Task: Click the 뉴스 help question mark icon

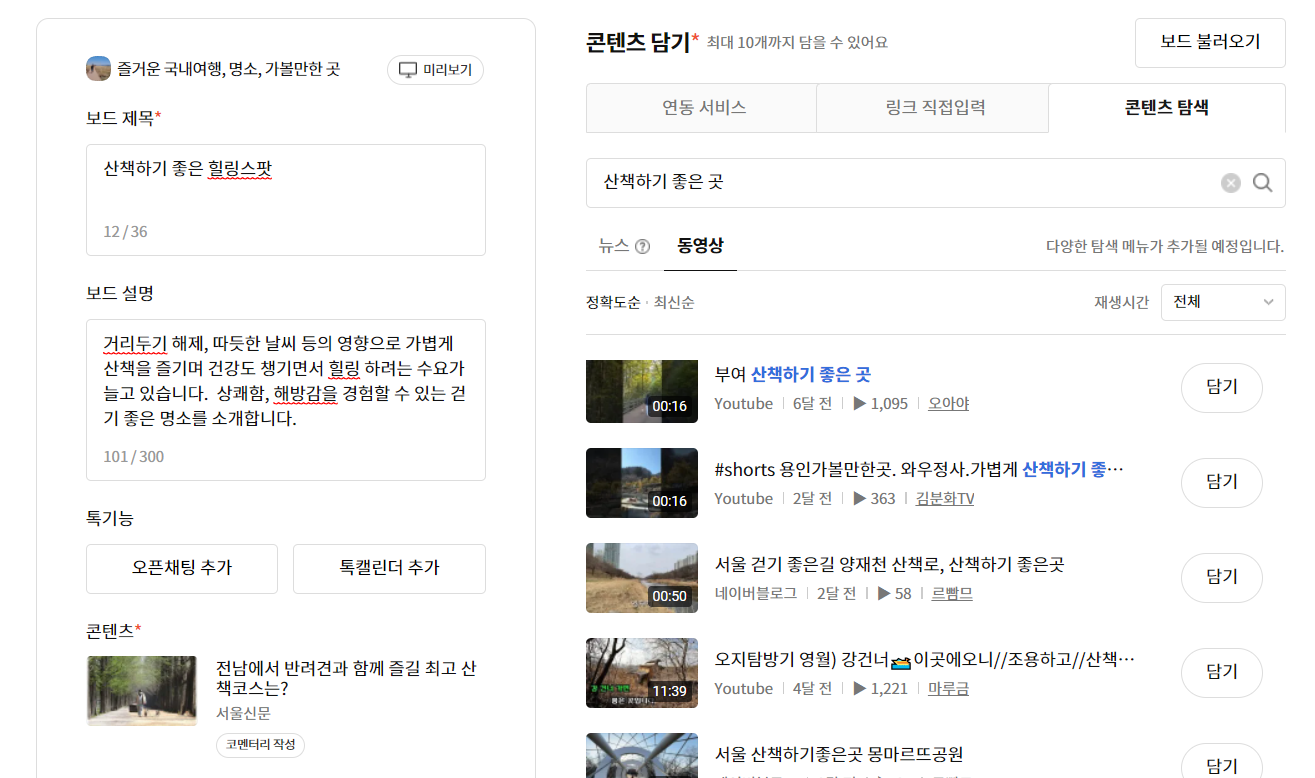Action: (642, 246)
